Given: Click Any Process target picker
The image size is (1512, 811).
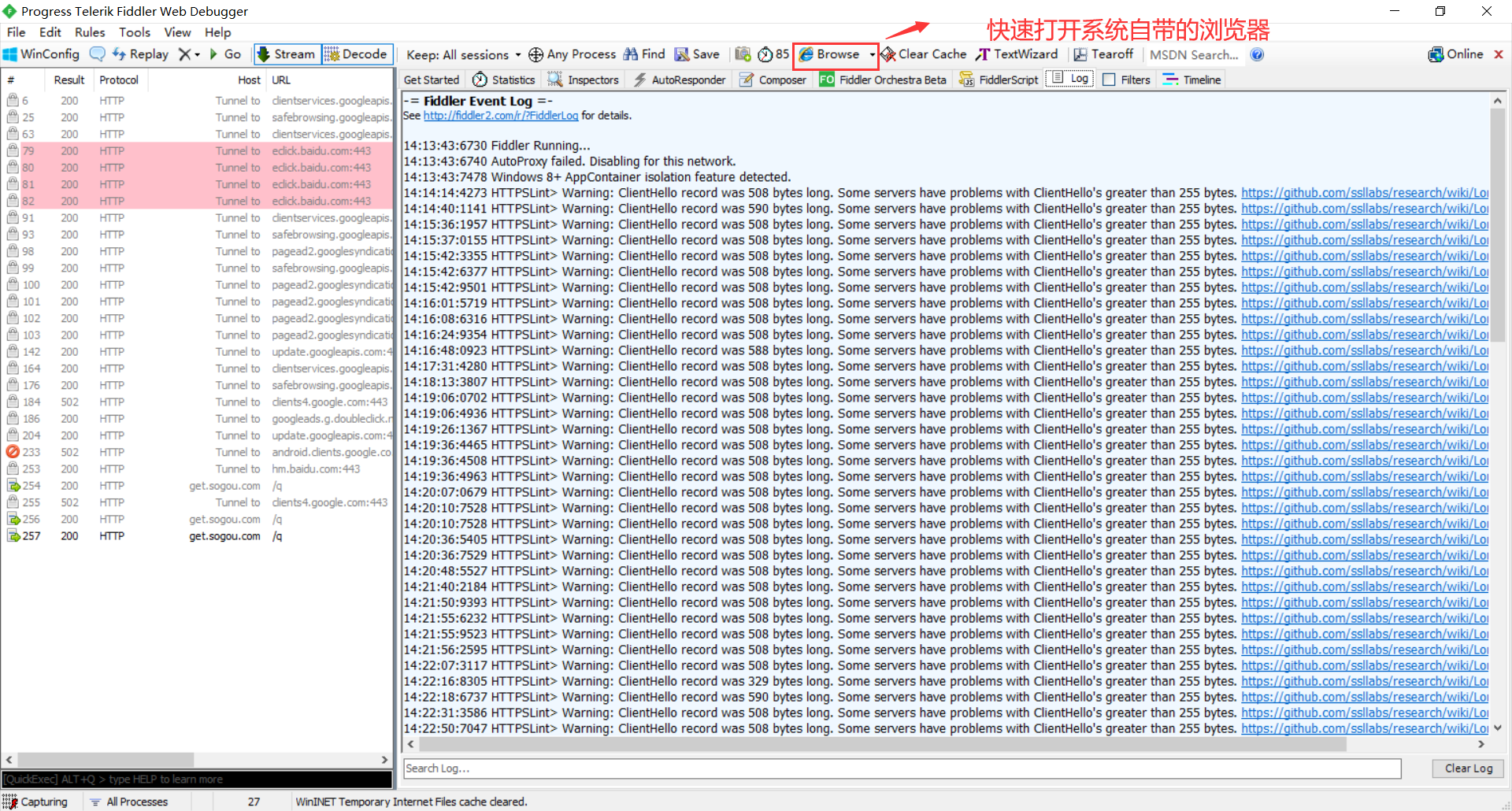Looking at the screenshot, I should pyautogui.click(x=573, y=54).
